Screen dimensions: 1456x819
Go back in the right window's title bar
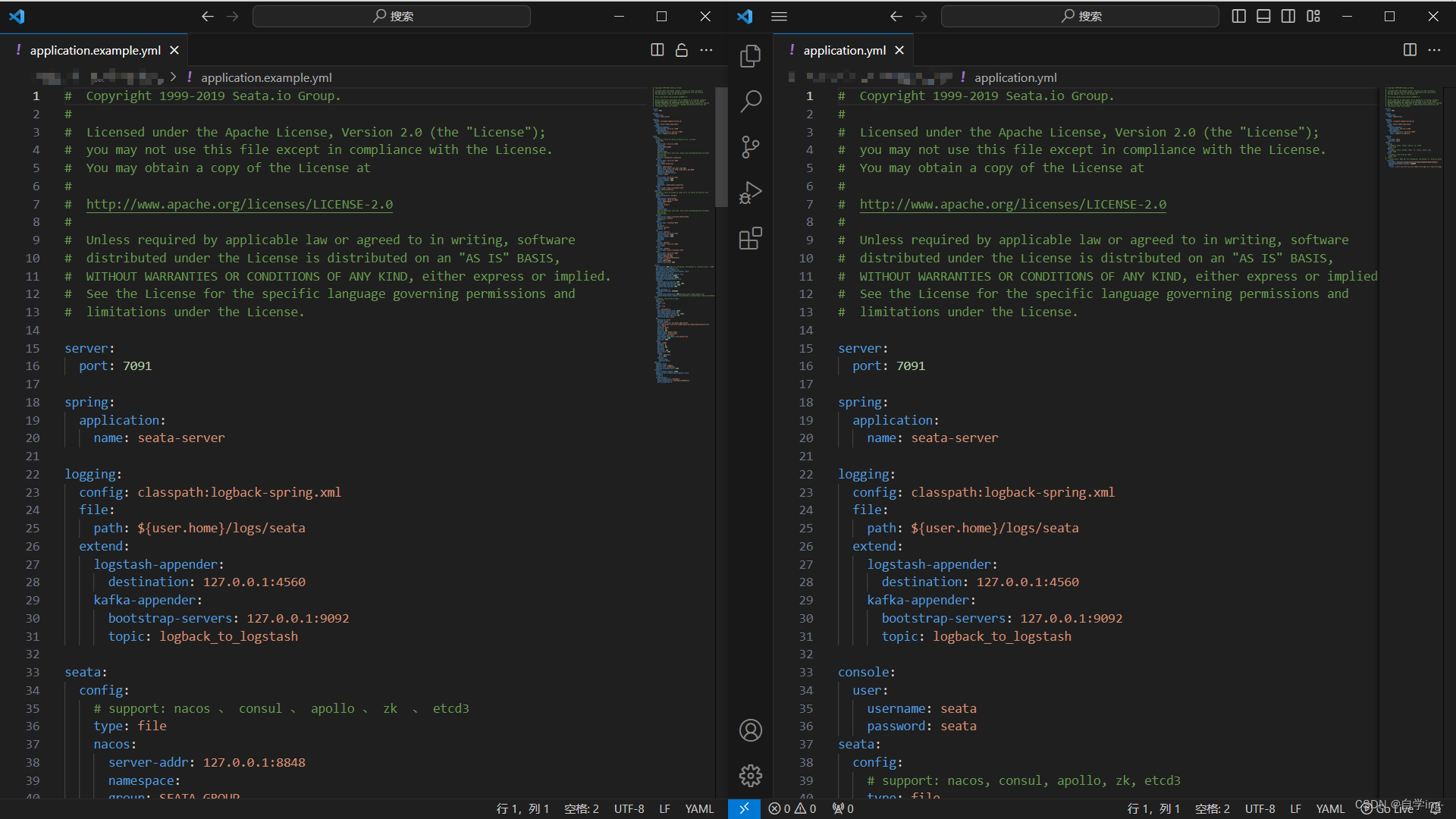tap(896, 16)
